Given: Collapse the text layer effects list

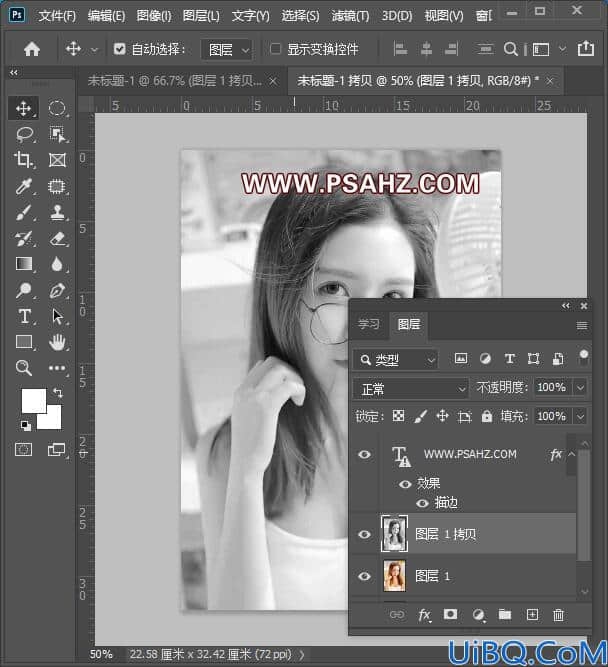Looking at the screenshot, I should coord(571,454).
